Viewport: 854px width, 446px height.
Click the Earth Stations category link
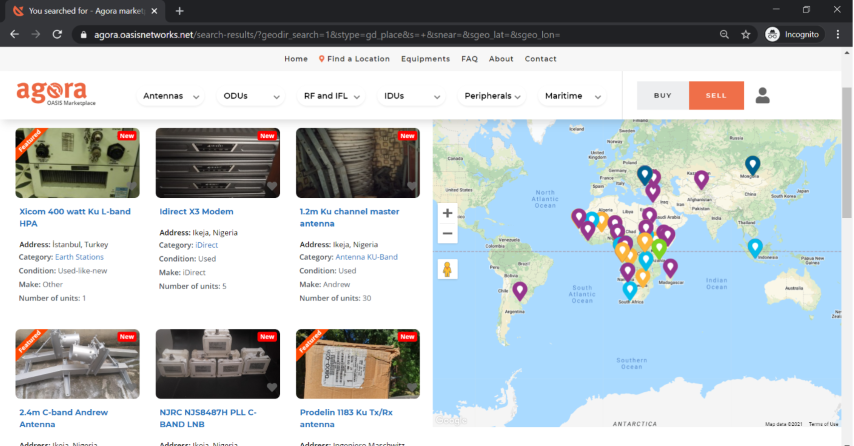[79, 257]
